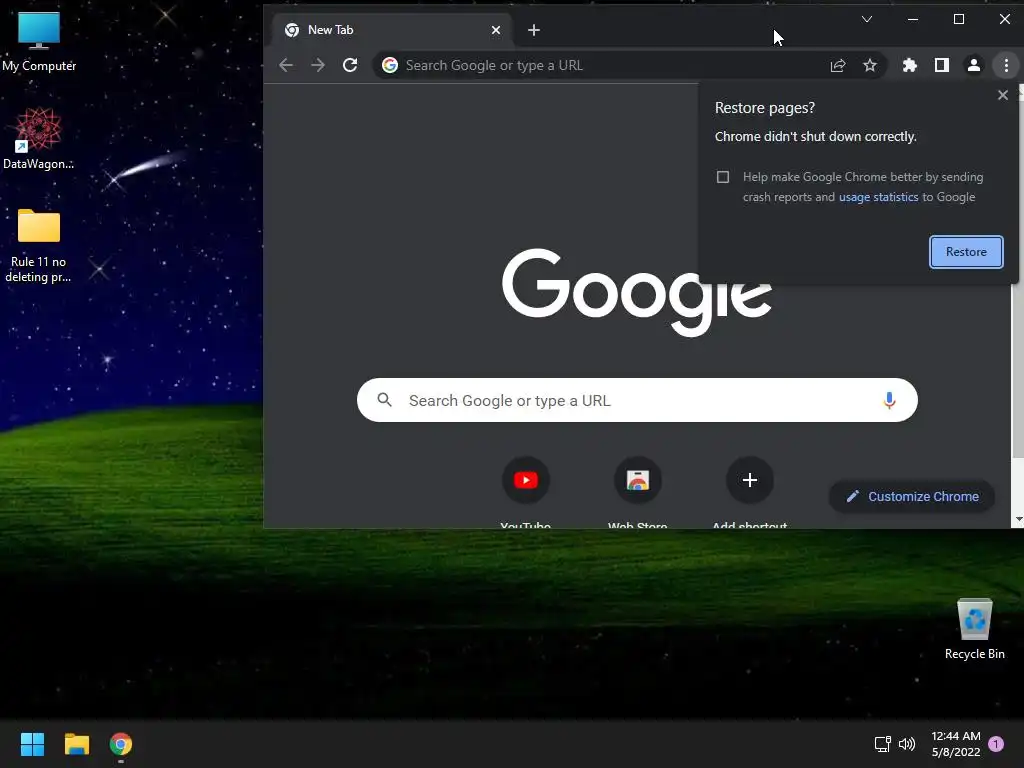
Task: Click the share page icon in address bar
Action: pos(838,65)
